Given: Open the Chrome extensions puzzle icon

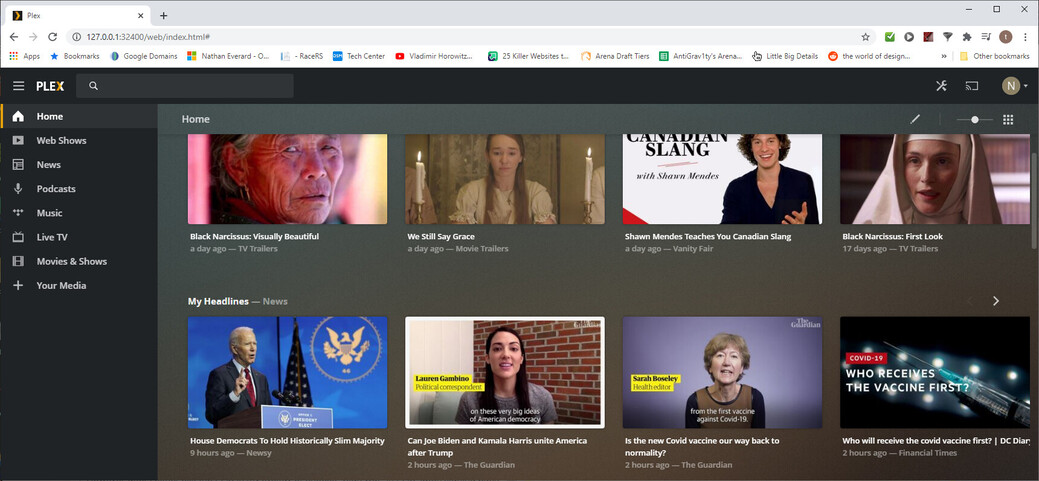Looking at the screenshot, I should coord(967,37).
